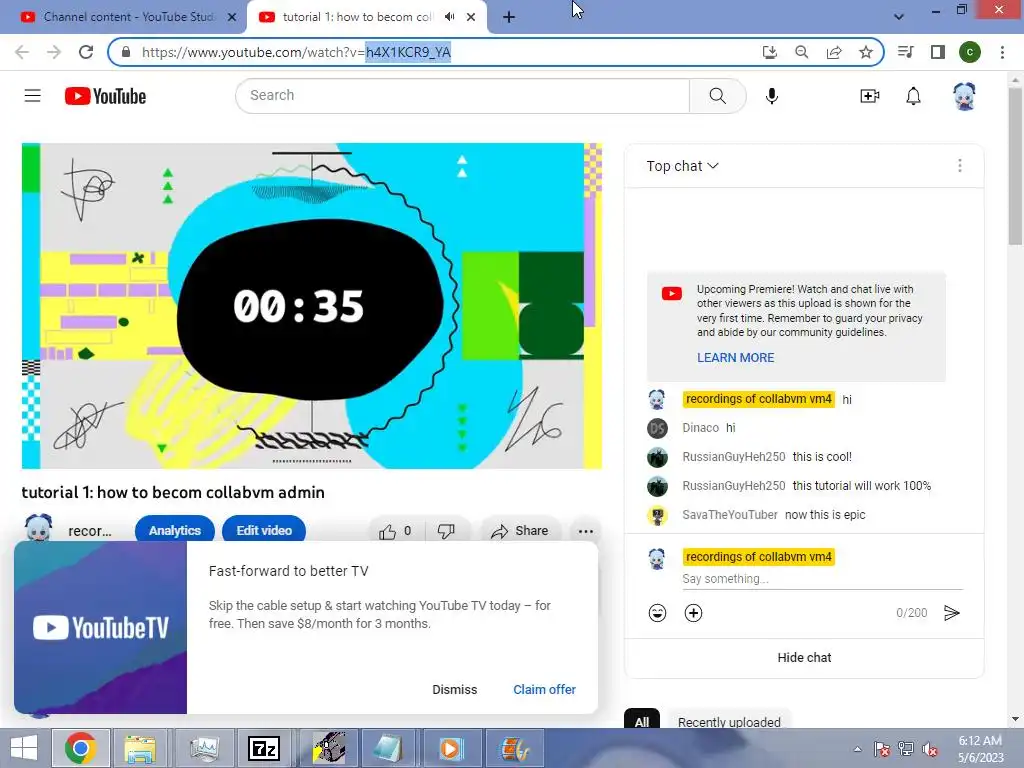Mute tab via speaker icon on tab
Screen dimensions: 1024x768
[x=449, y=17]
